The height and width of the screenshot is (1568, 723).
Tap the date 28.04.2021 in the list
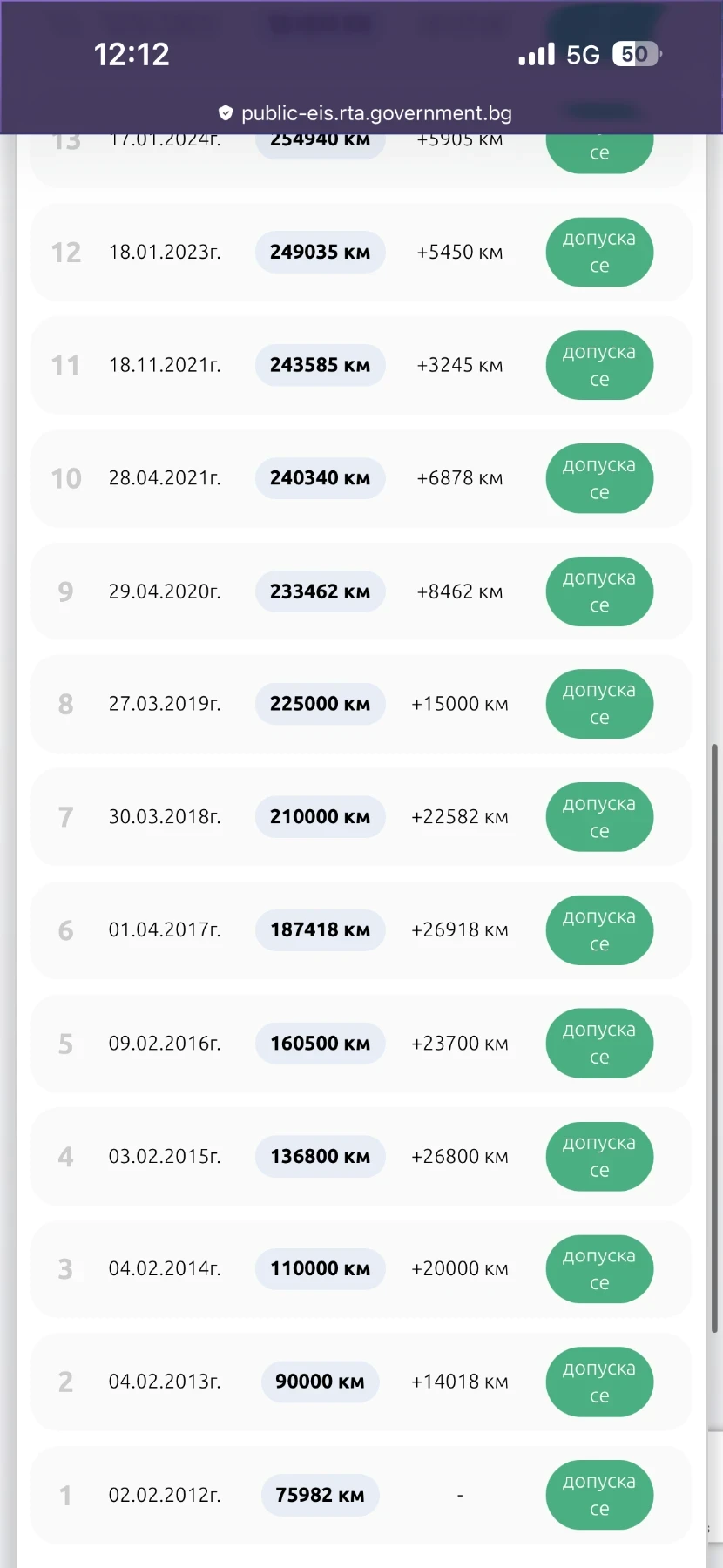click(165, 478)
